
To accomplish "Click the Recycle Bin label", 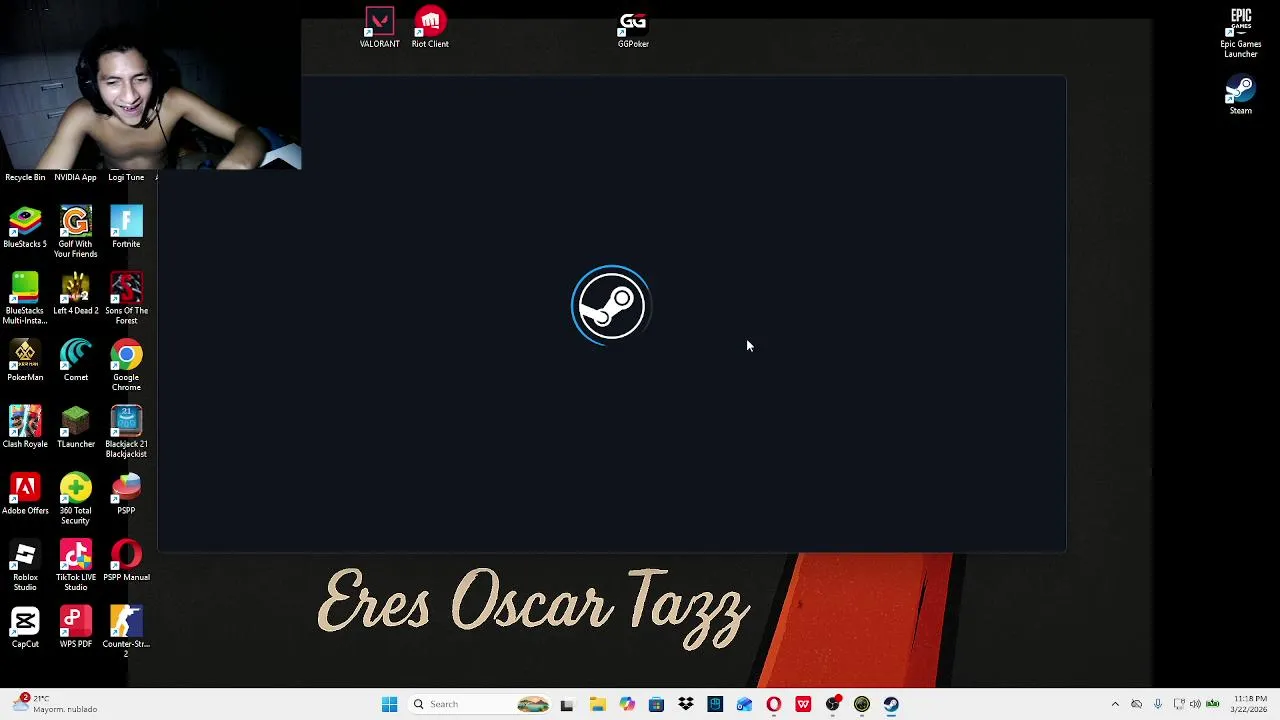I will click(x=25, y=177).
